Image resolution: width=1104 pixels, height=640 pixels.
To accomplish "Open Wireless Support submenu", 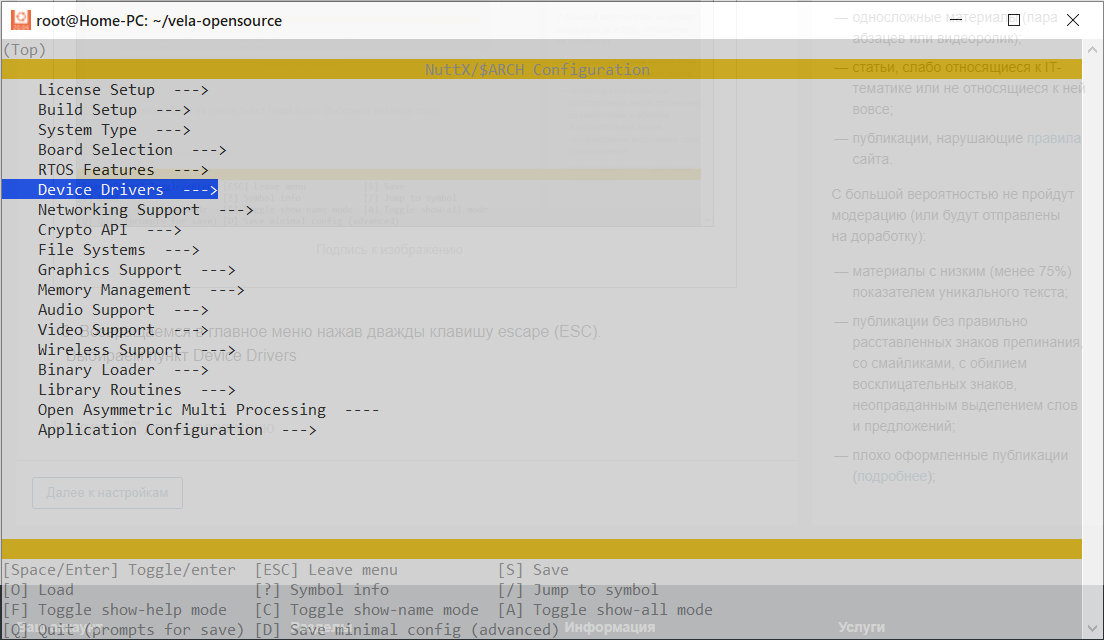I will click(x=137, y=350).
